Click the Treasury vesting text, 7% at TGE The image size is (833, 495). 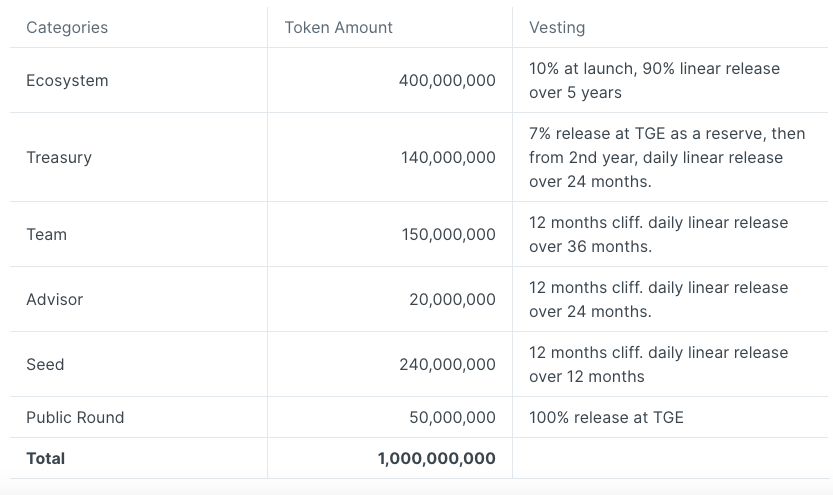click(x=667, y=158)
